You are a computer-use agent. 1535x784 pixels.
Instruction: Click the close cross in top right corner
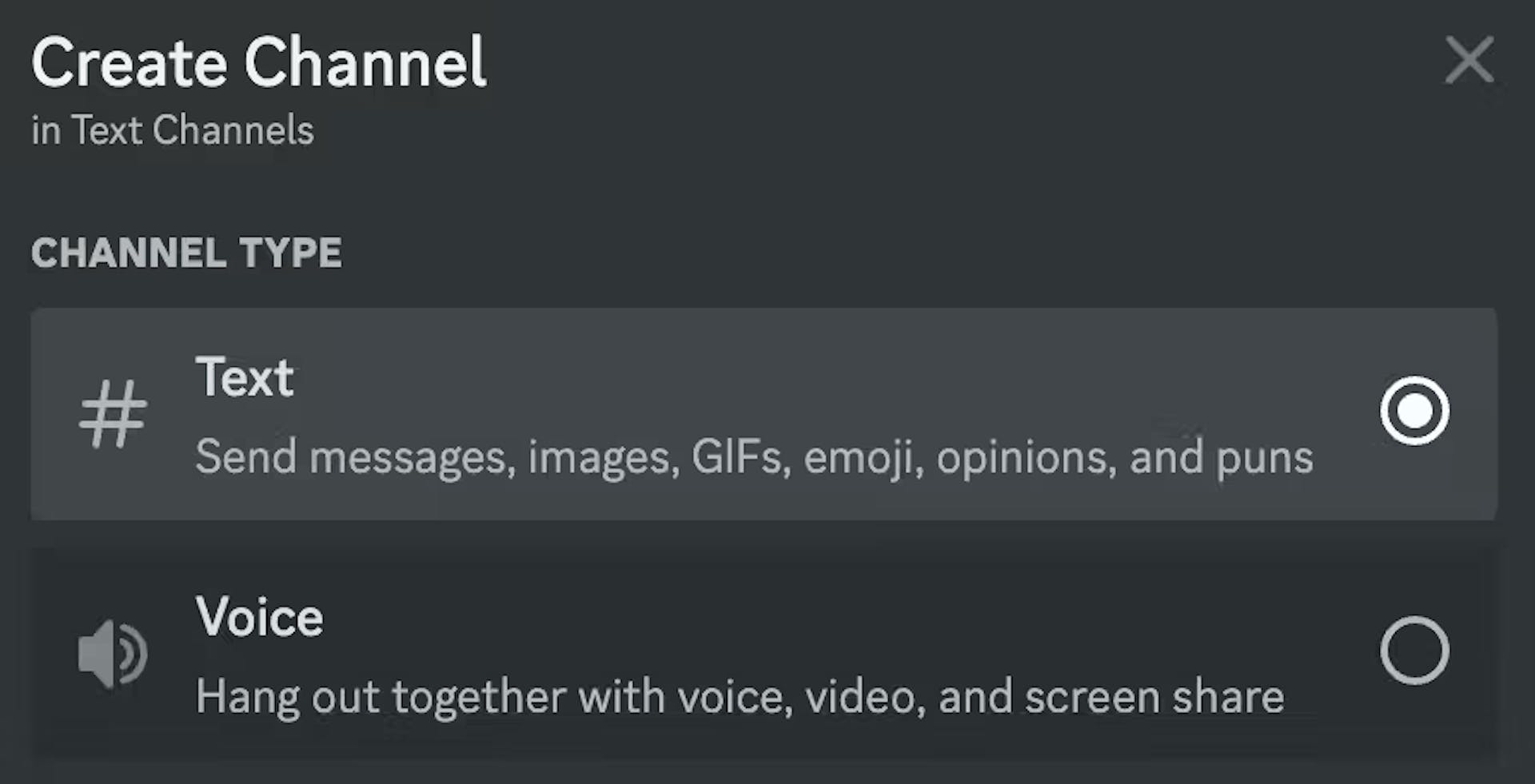(1469, 60)
